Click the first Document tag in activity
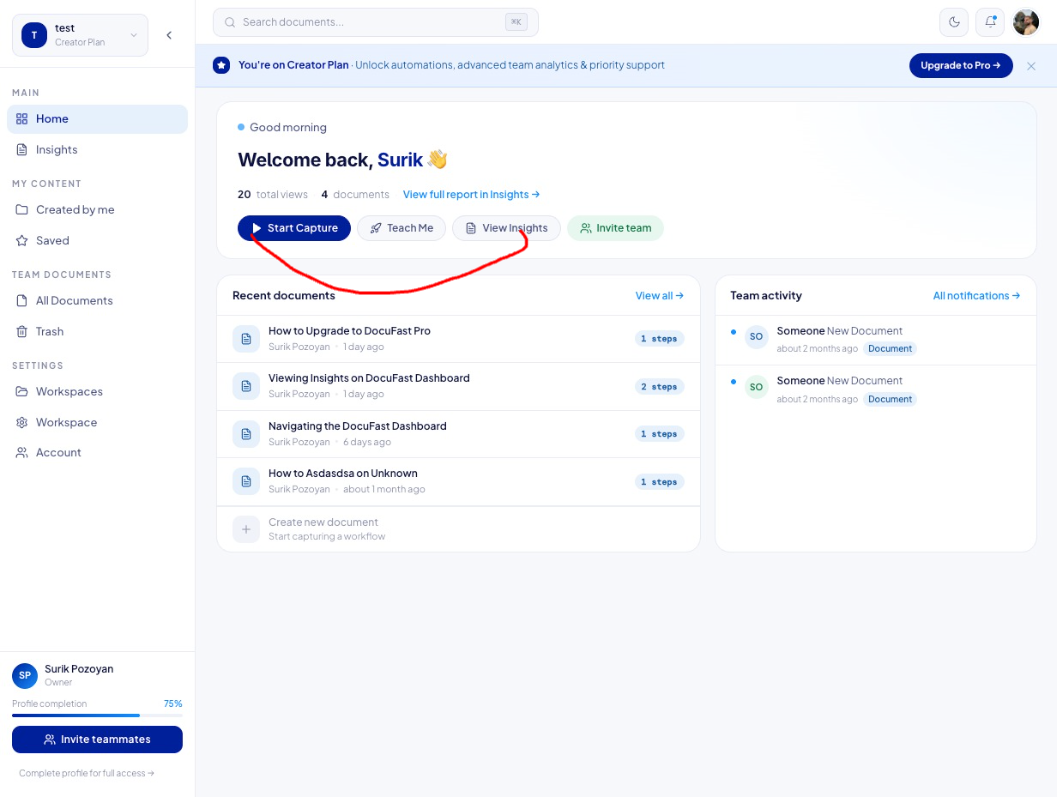Image resolution: width=1057 pixels, height=797 pixels. coord(890,349)
